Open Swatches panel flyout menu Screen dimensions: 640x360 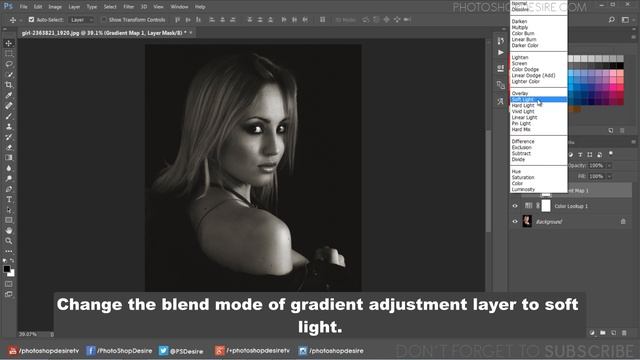633,37
